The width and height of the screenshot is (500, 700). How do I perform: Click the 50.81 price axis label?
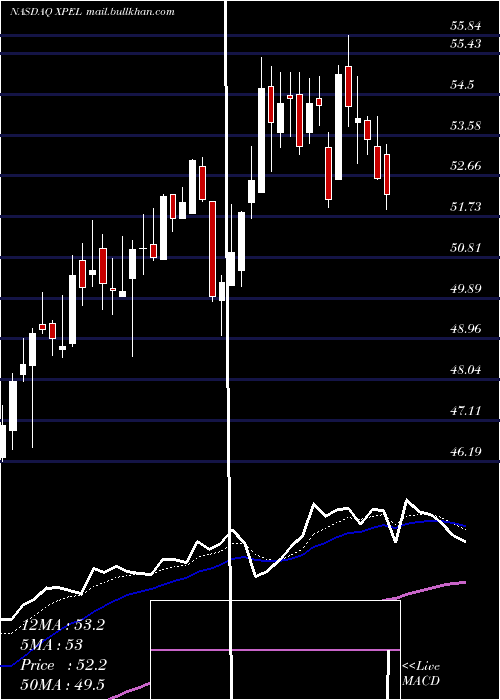(x=466, y=247)
